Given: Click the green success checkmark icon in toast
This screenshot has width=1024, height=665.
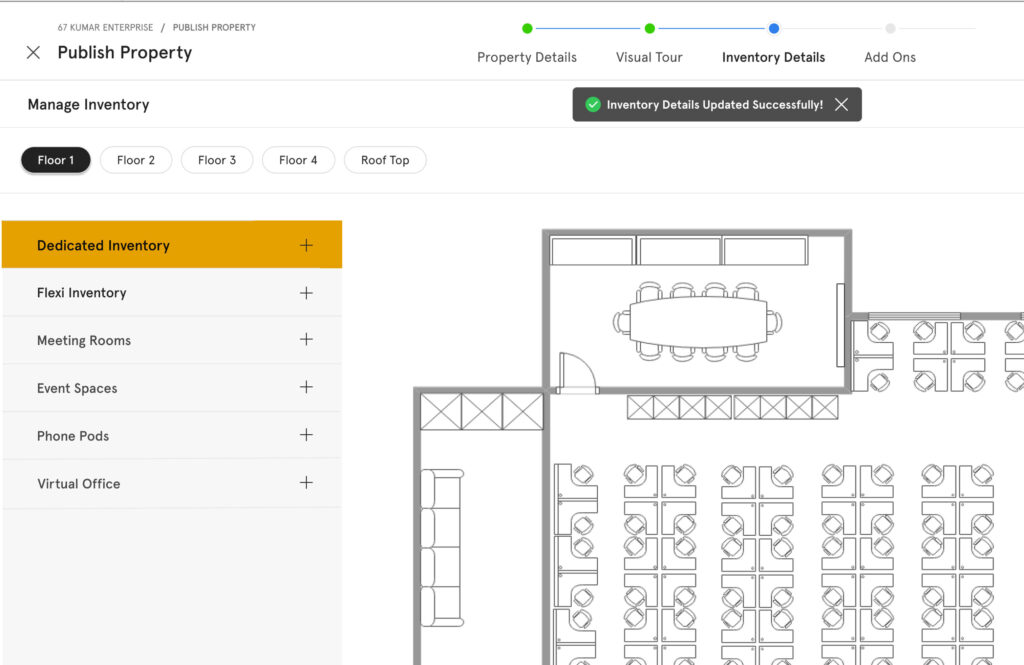Looking at the screenshot, I should tap(592, 105).
